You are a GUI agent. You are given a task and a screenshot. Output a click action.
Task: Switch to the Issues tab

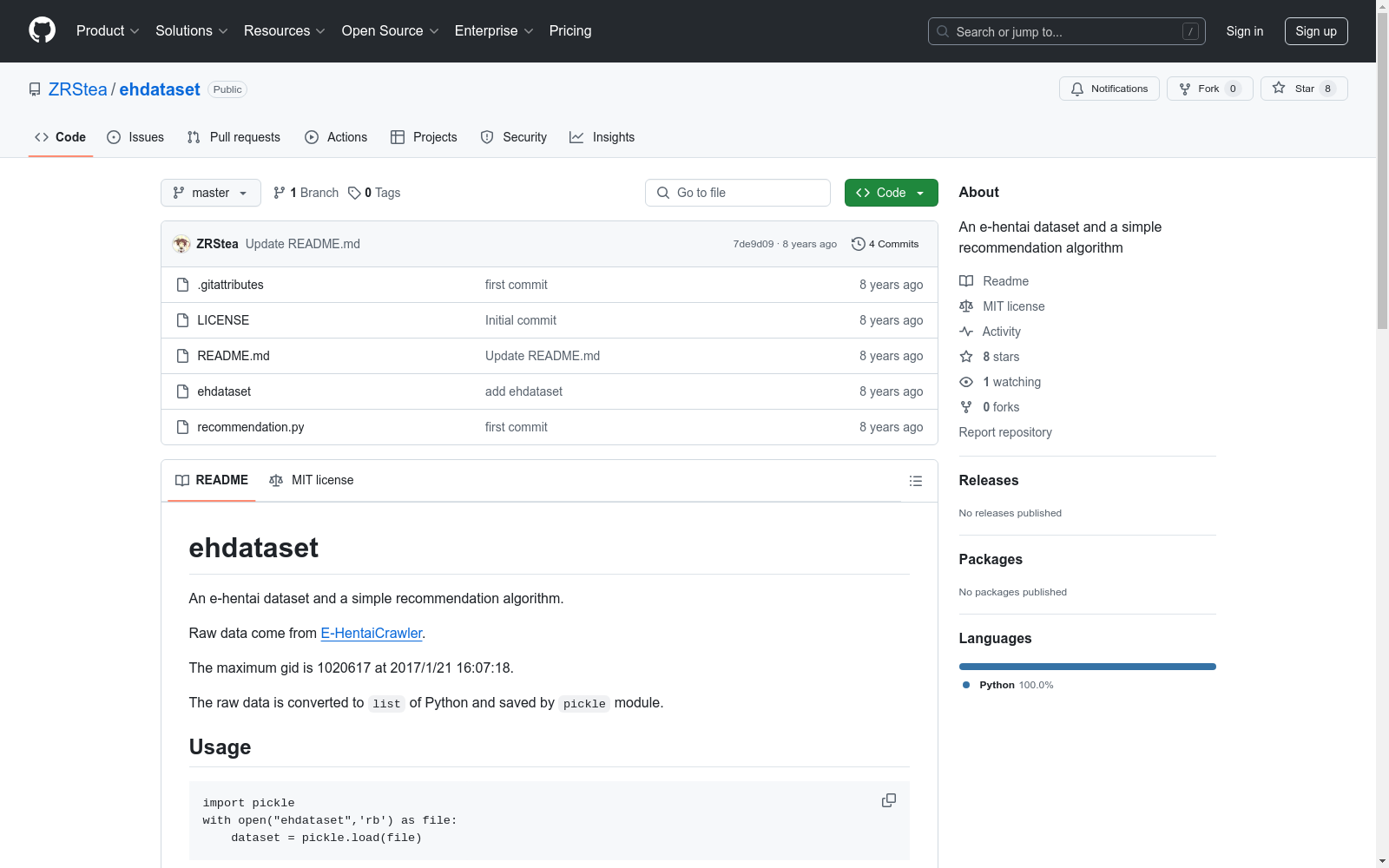point(135,137)
